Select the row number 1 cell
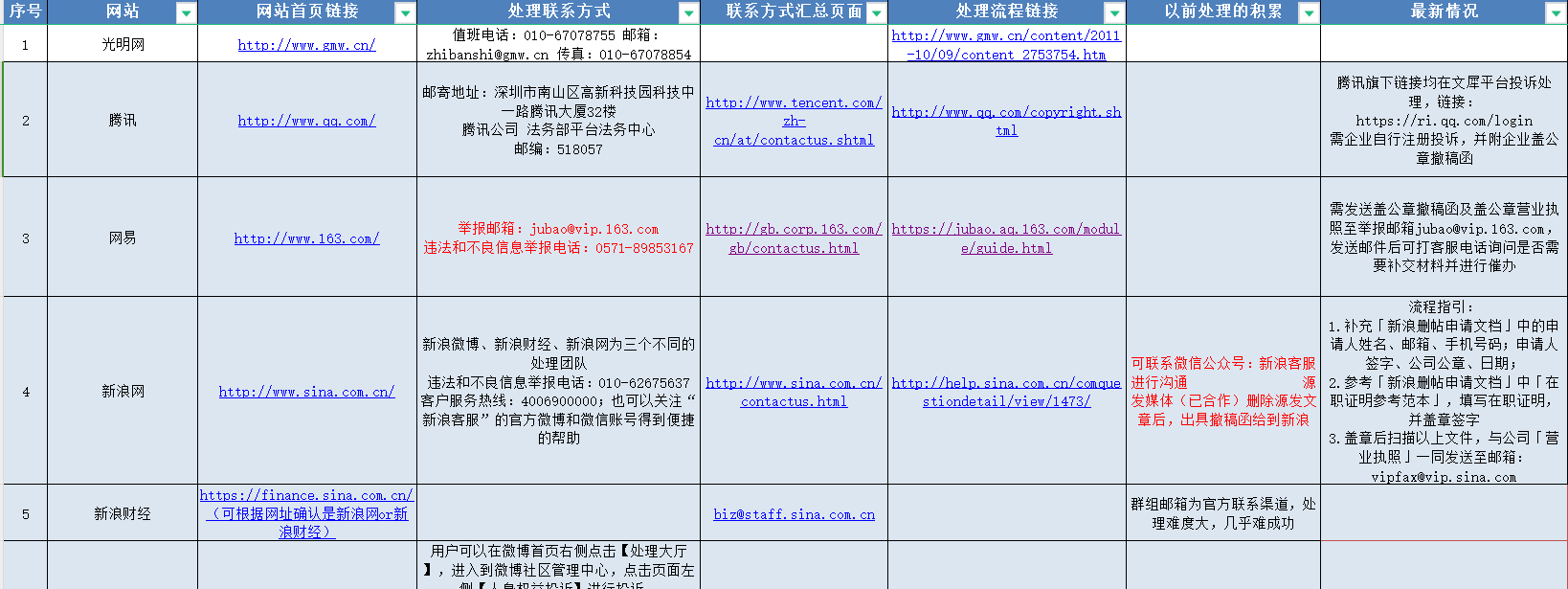 click(x=25, y=44)
